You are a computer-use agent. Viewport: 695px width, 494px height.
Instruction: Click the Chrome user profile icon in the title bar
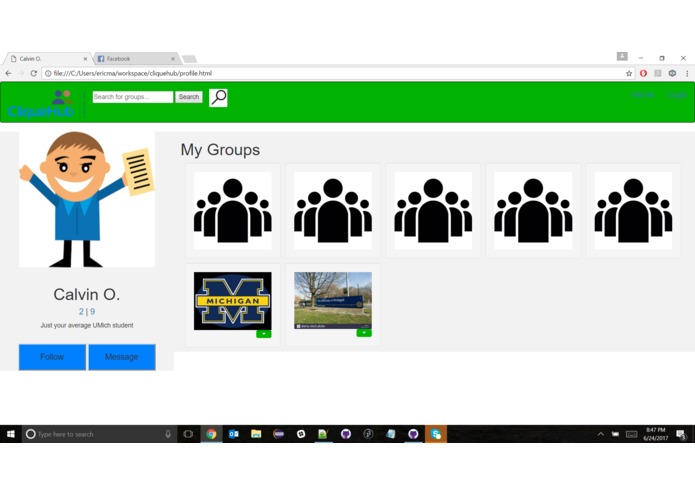pos(622,56)
